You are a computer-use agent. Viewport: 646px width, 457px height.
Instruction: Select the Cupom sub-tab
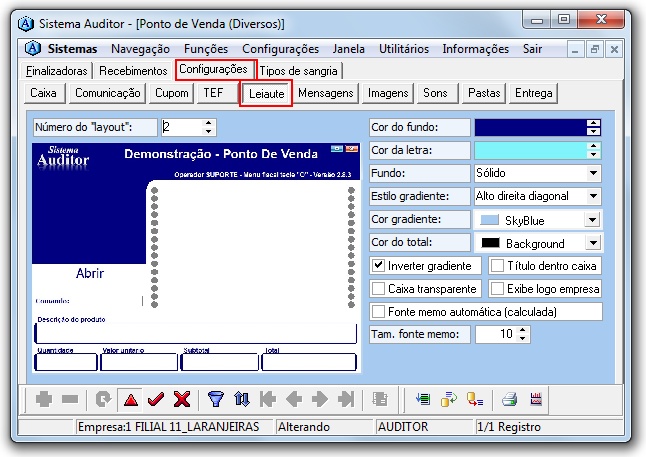[172, 93]
